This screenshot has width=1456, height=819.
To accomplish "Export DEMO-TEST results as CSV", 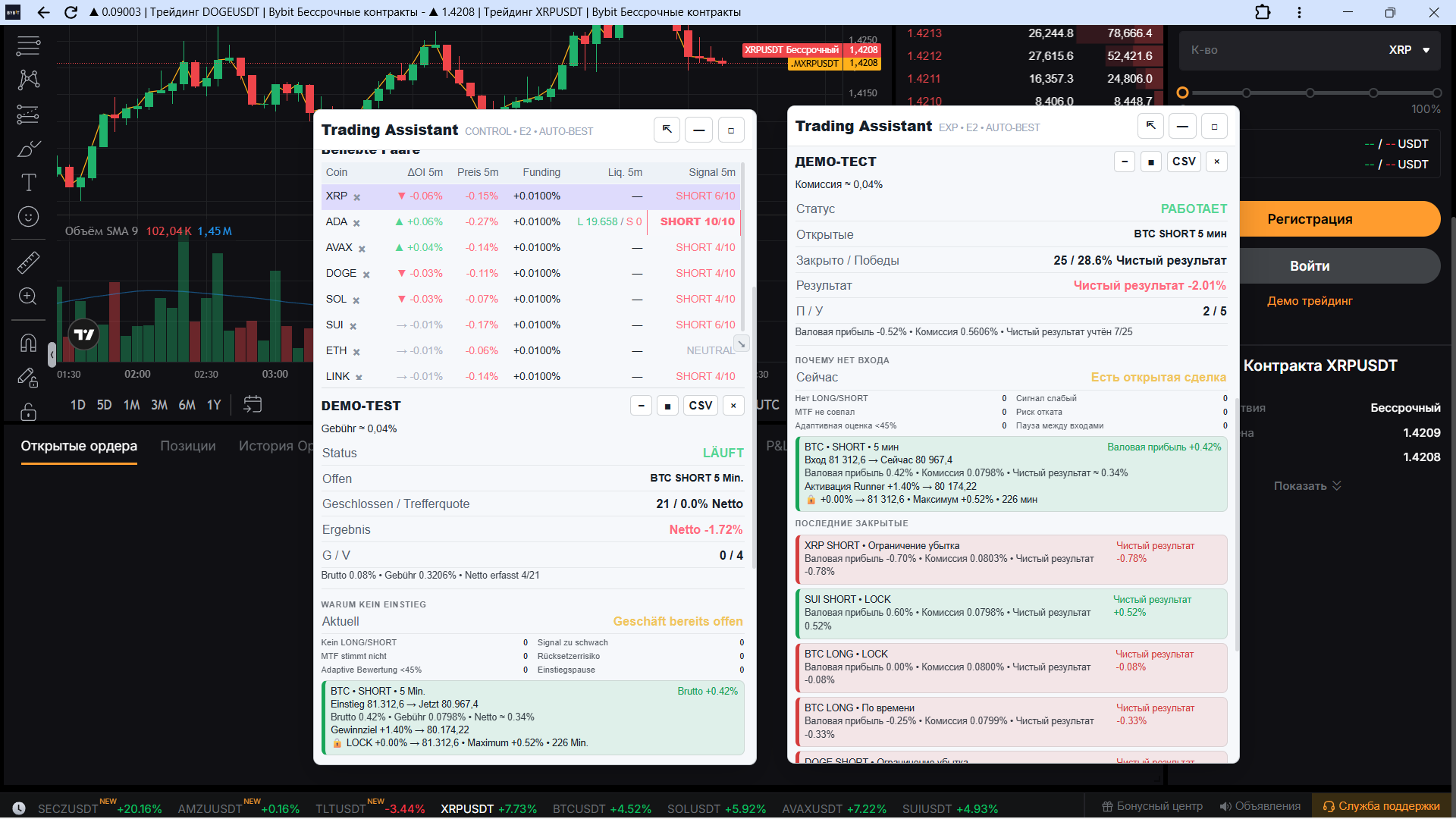I will [x=701, y=406].
